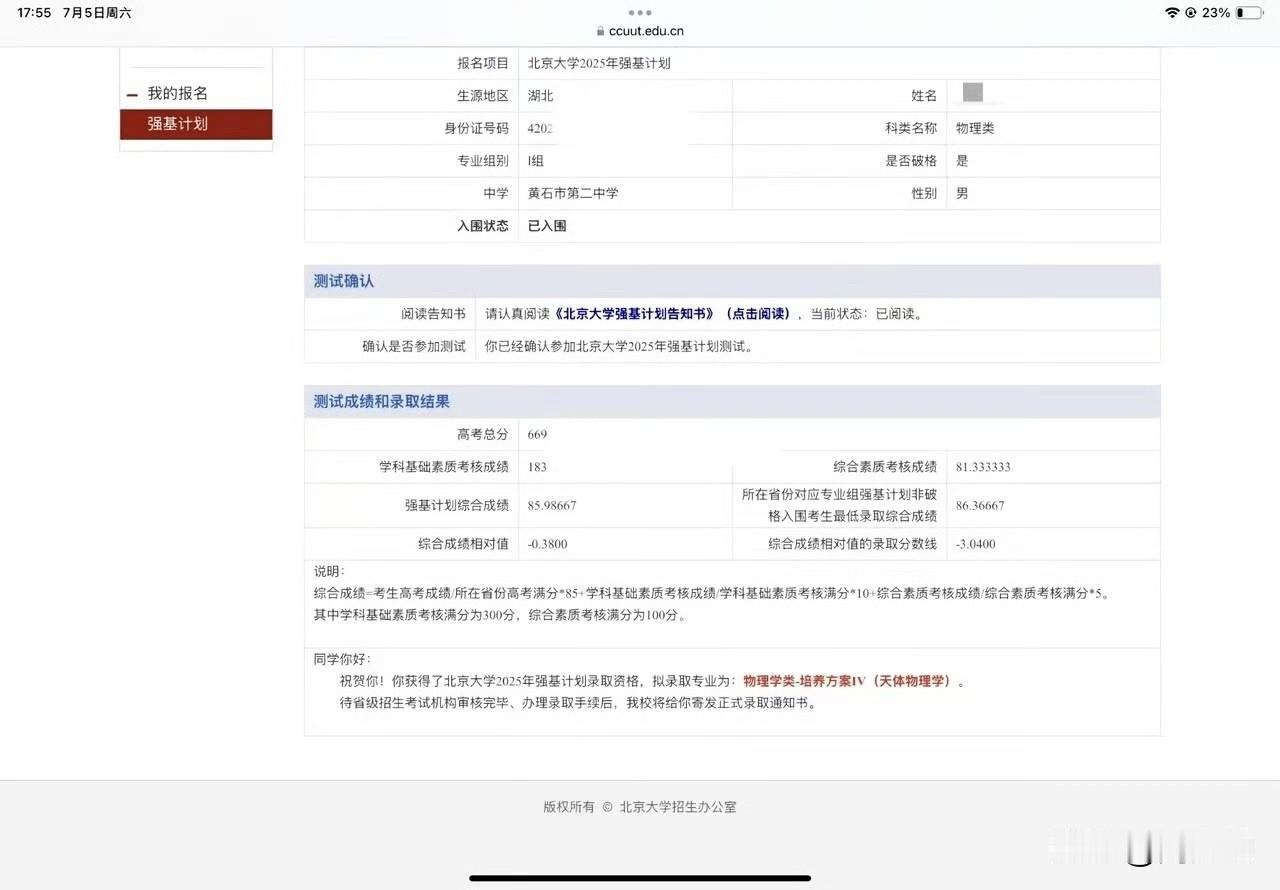Click the 已入围 status value
Viewport: 1280px width, 890px height.
(547, 226)
